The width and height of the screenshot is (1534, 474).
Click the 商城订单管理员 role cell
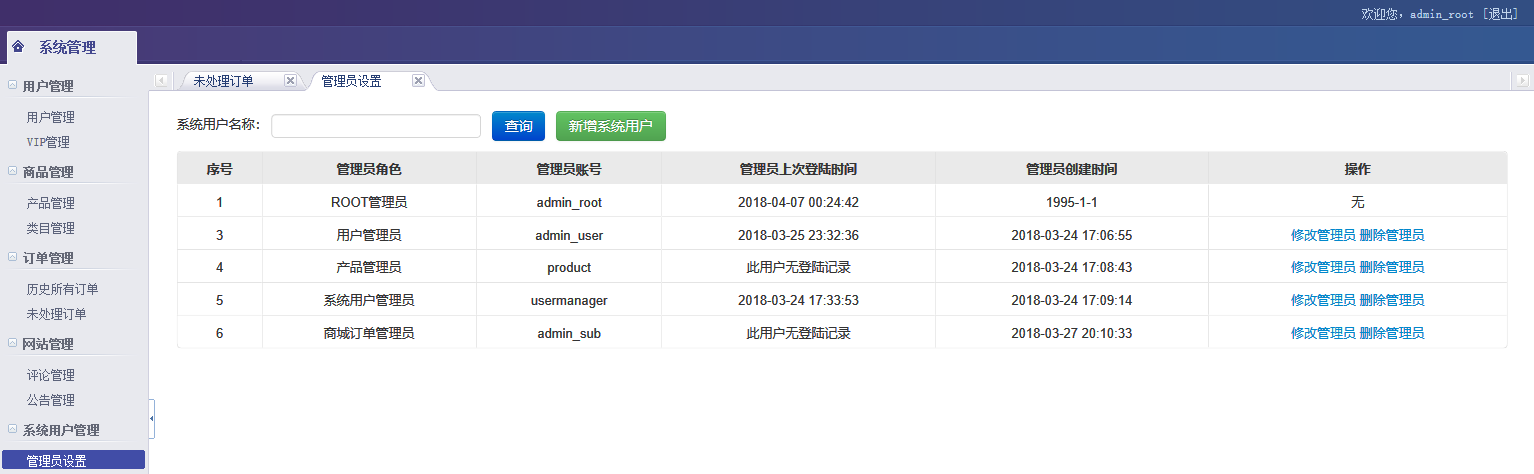pos(369,333)
